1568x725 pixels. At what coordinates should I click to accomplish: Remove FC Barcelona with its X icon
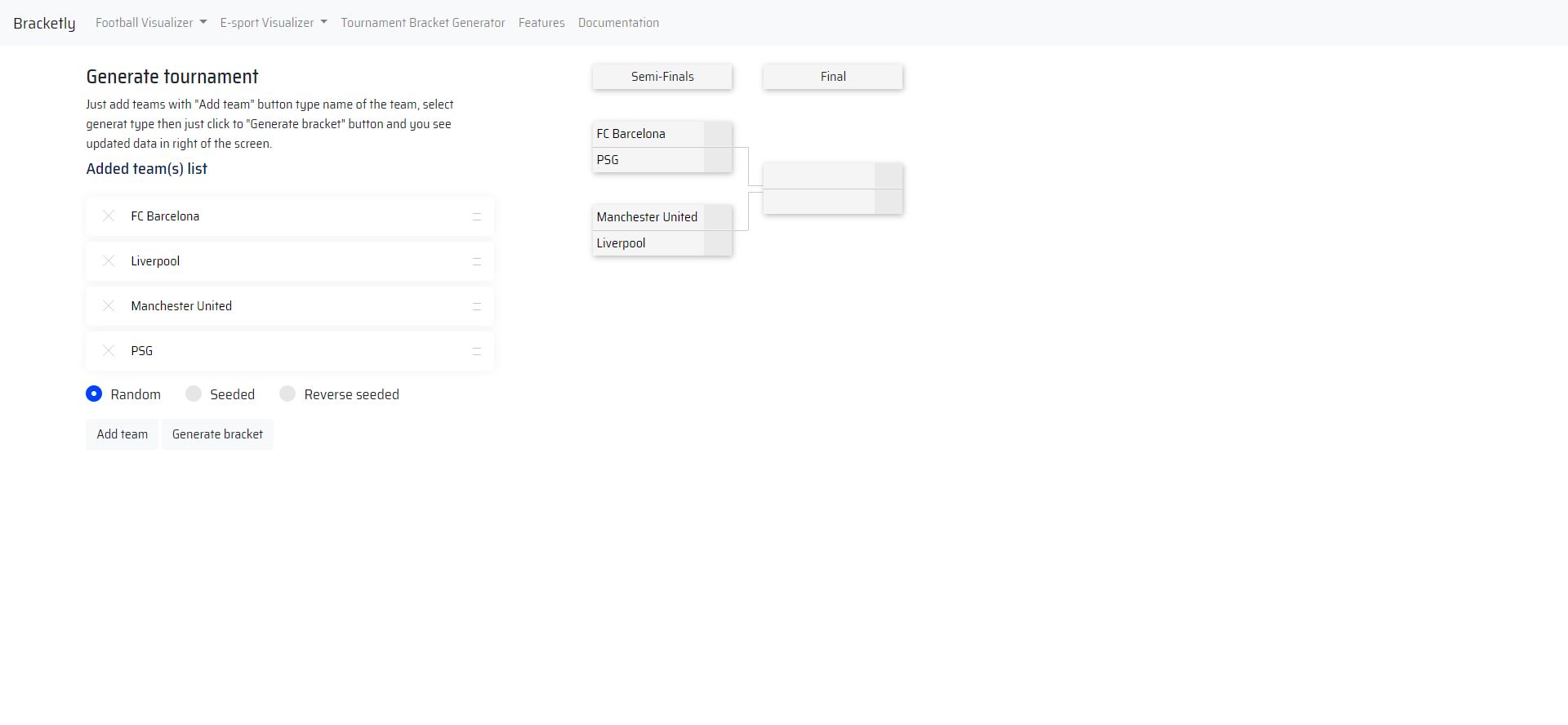(109, 216)
